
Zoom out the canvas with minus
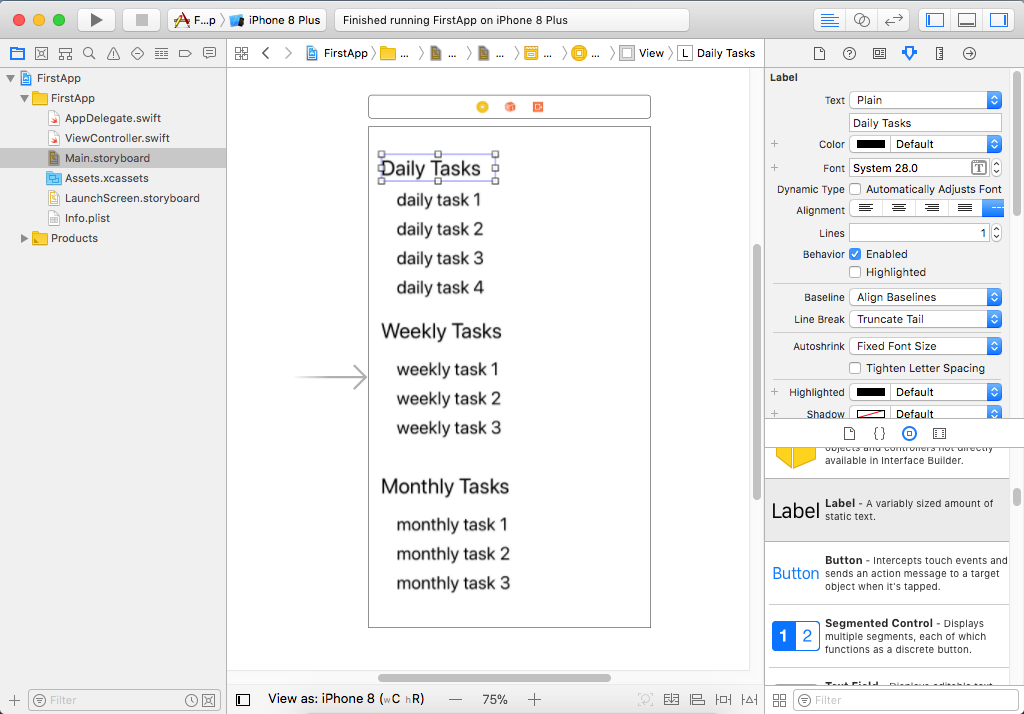tap(455, 700)
